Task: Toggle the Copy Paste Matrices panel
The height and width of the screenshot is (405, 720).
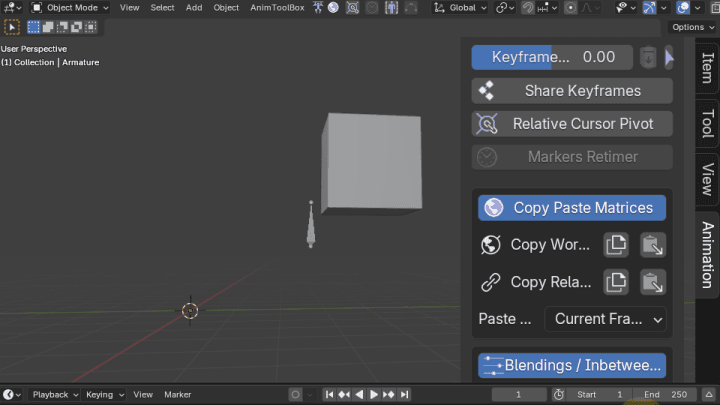Action: (572, 208)
